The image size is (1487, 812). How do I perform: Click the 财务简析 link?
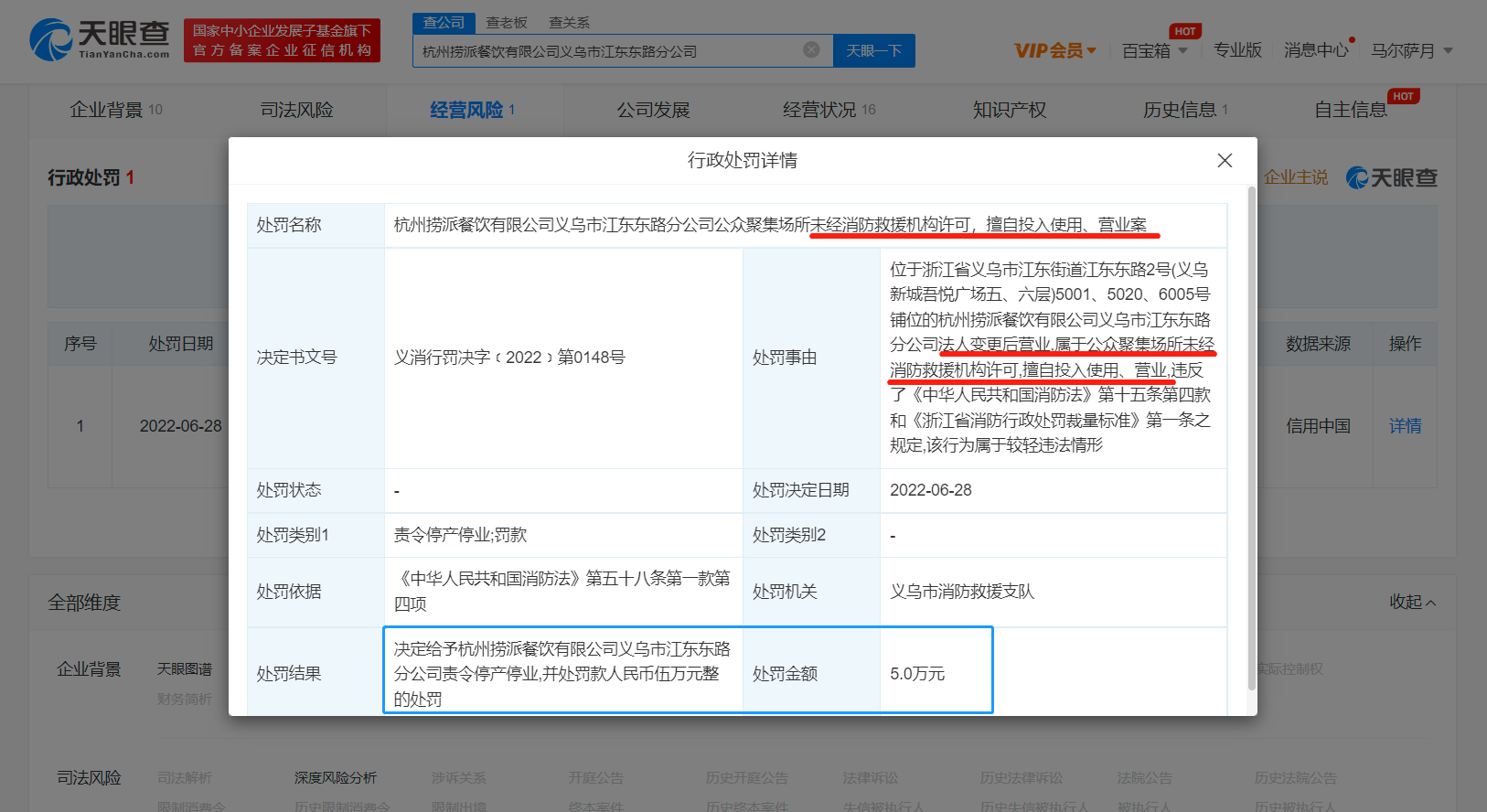tap(185, 700)
